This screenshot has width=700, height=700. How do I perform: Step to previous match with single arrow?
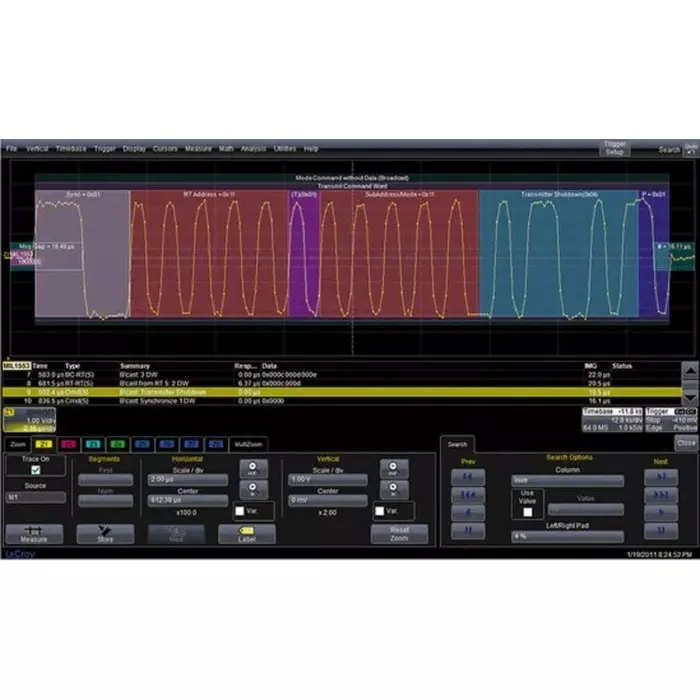(467, 512)
